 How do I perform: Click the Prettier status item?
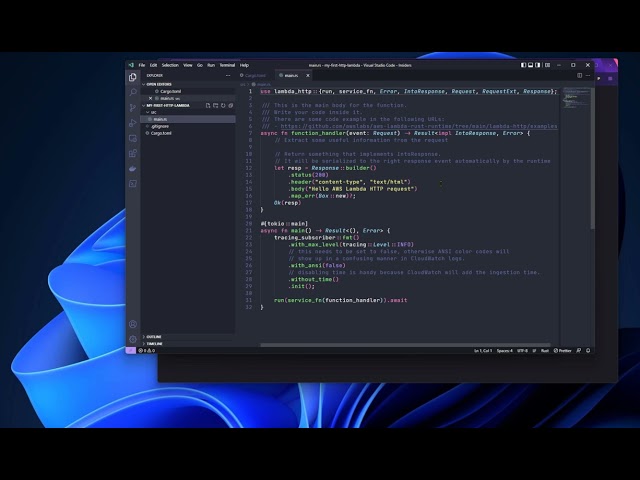coord(562,351)
